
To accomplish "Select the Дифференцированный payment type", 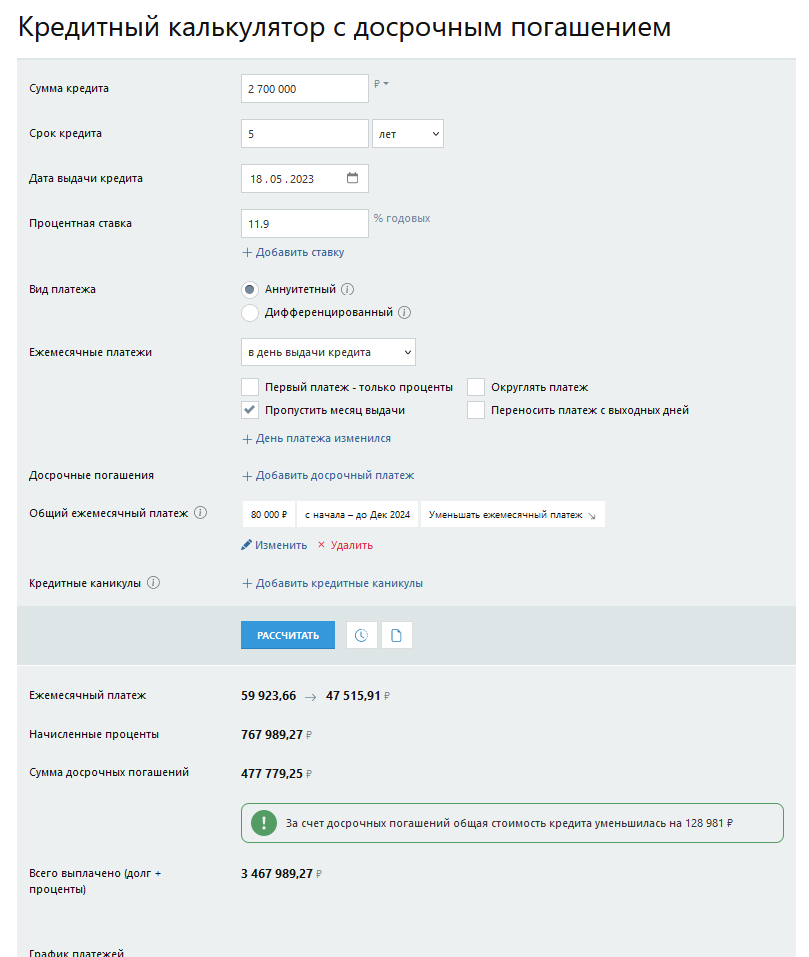I will pos(250,312).
